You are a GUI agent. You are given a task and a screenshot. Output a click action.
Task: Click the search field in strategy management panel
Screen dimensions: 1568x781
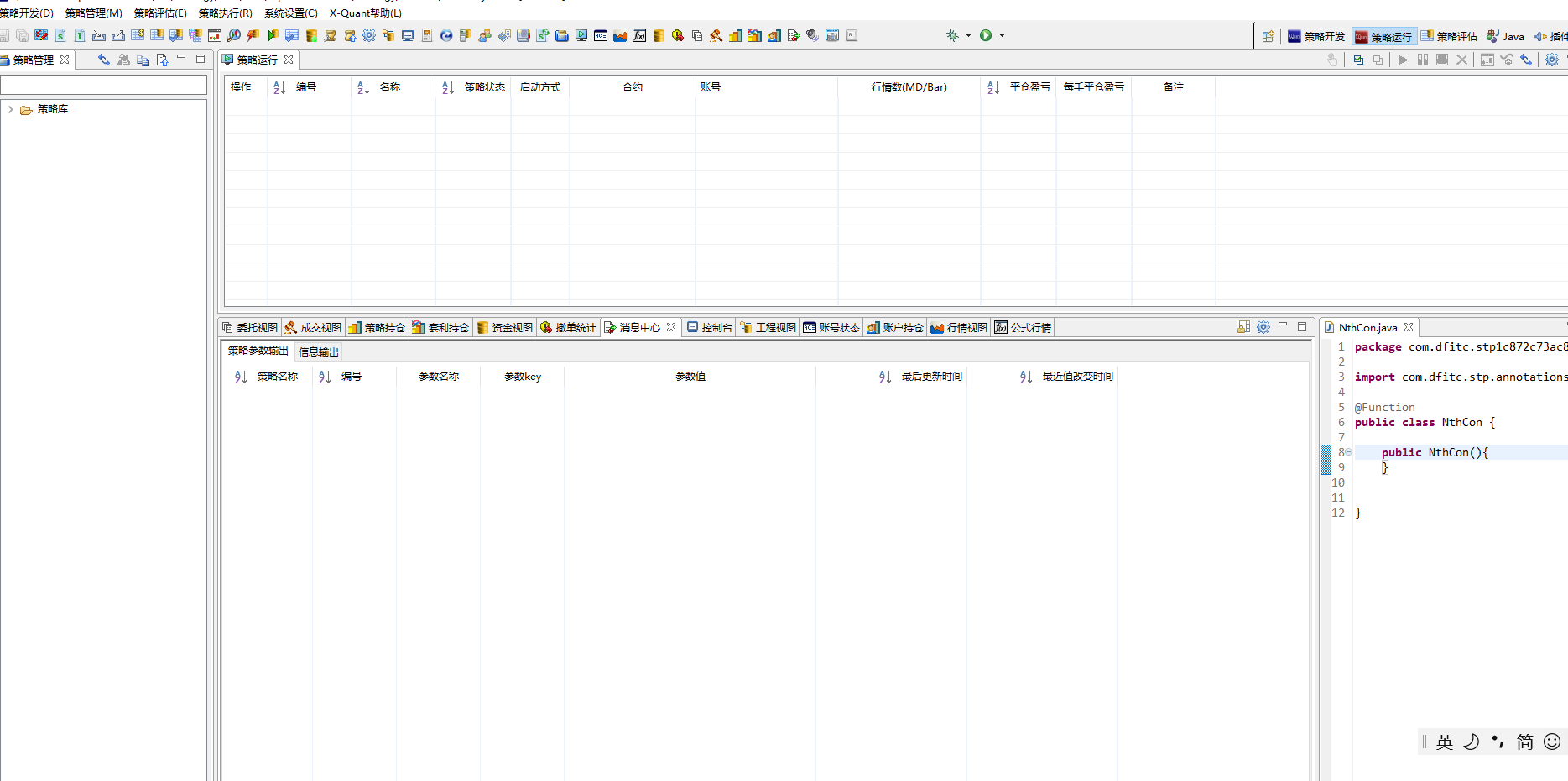(x=103, y=86)
